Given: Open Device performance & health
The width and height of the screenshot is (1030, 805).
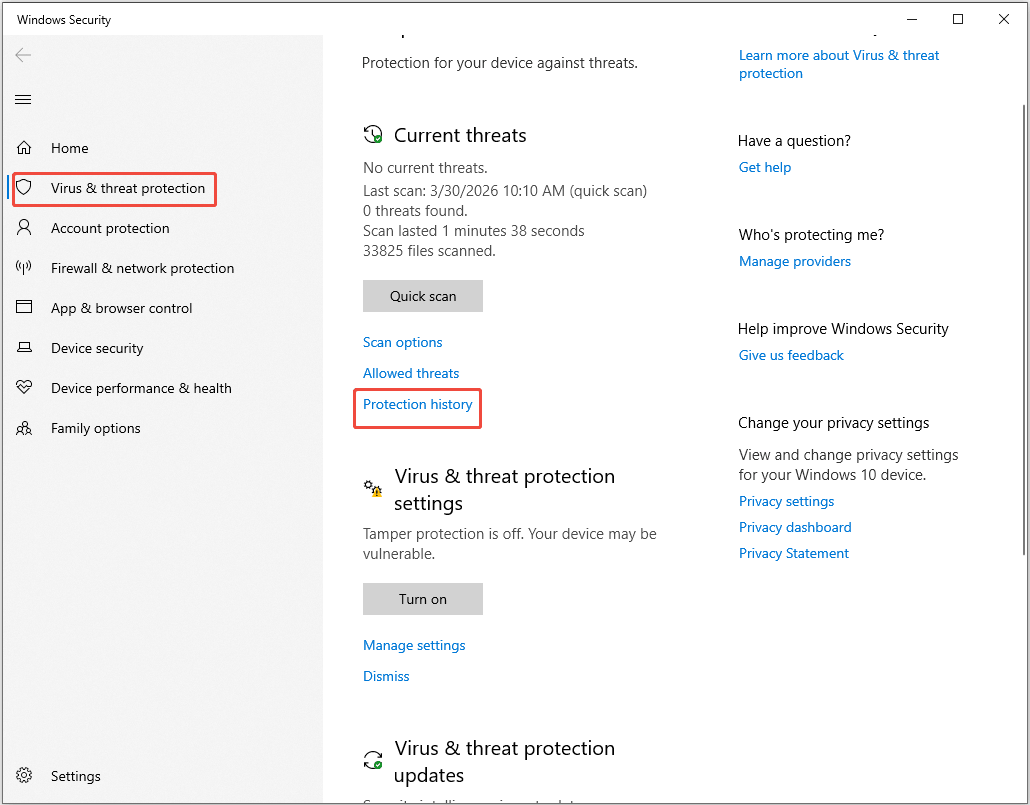Looking at the screenshot, I should click(x=141, y=388).
